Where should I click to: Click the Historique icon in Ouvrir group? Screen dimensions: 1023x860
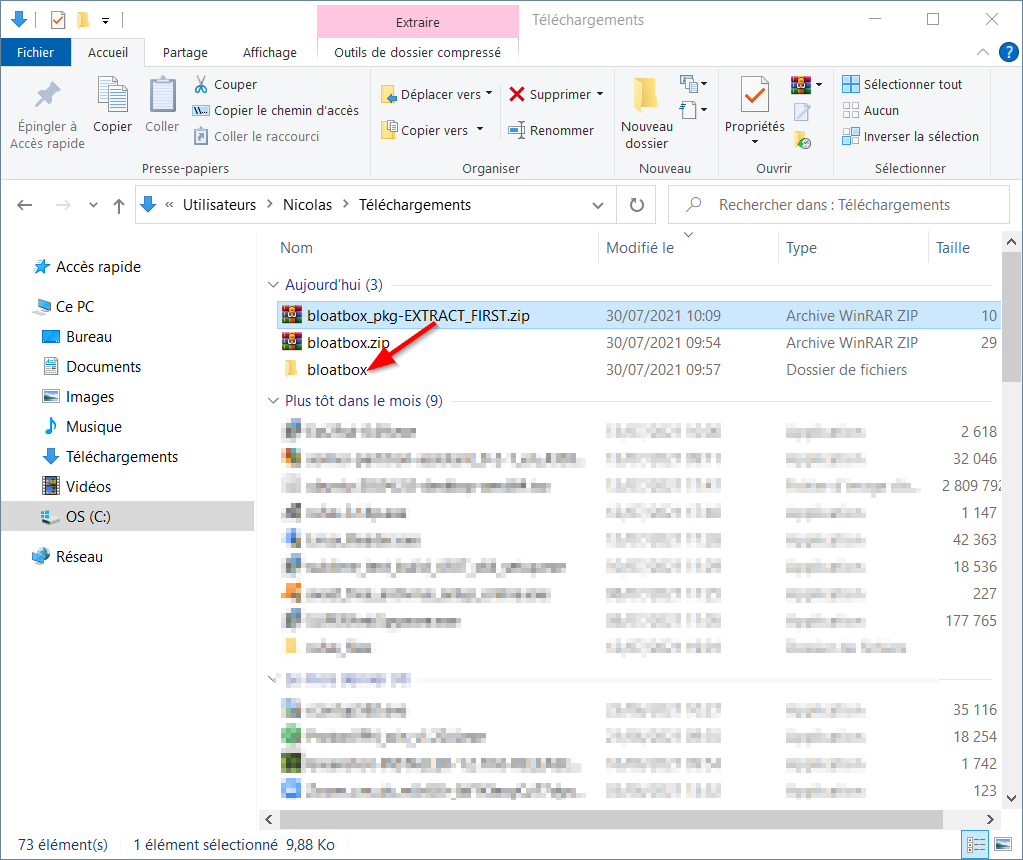pyautogui.click(x=802, y=140)
